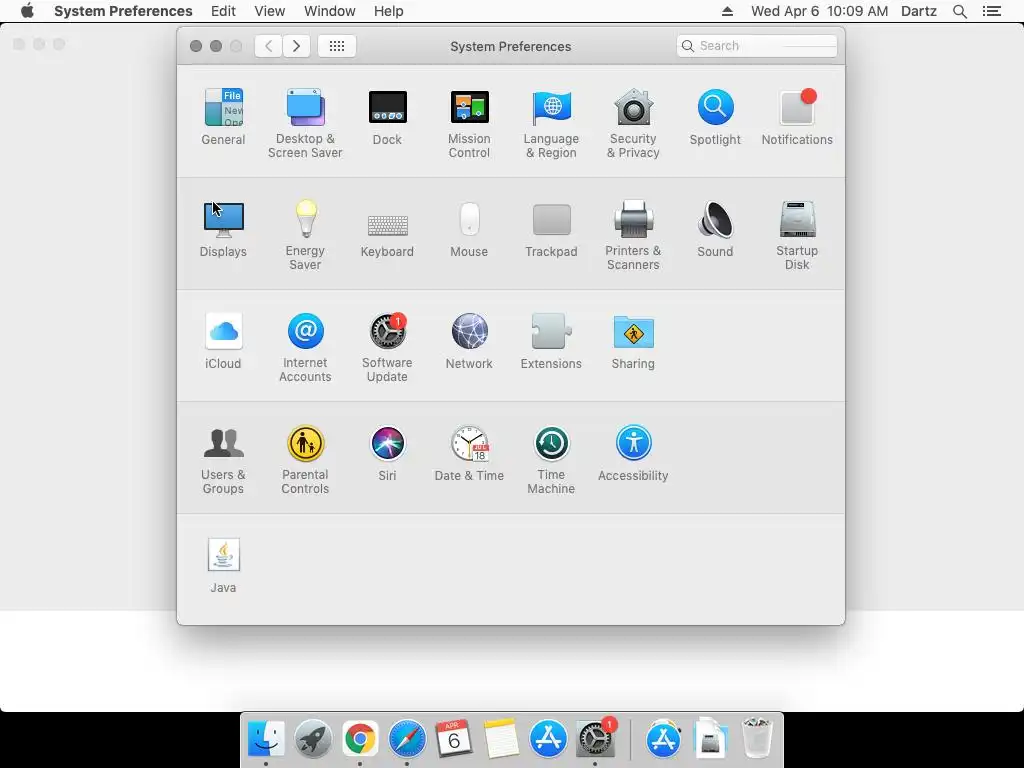This screenshot has width=1024, height=768.
Task: Open the Window menu
Action: pyautogui.click(x=330, y=11)
